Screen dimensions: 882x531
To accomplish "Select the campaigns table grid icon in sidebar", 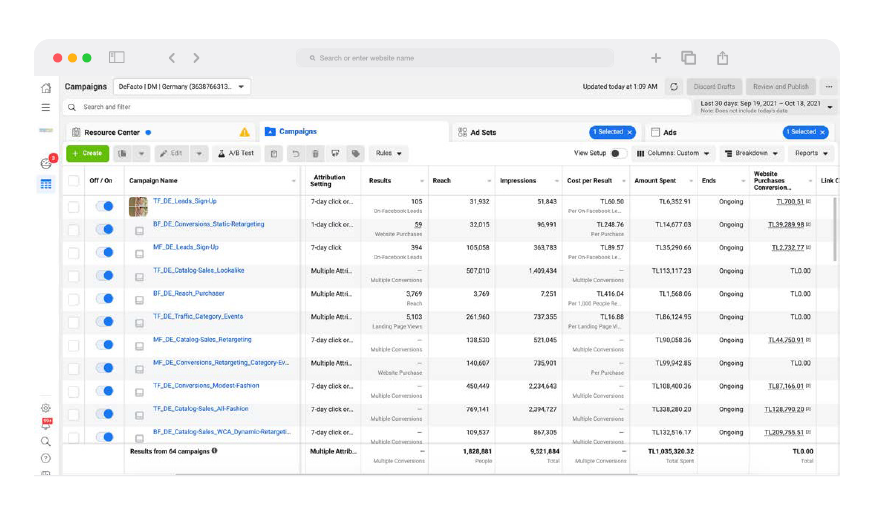I will (x=46, y=184).
